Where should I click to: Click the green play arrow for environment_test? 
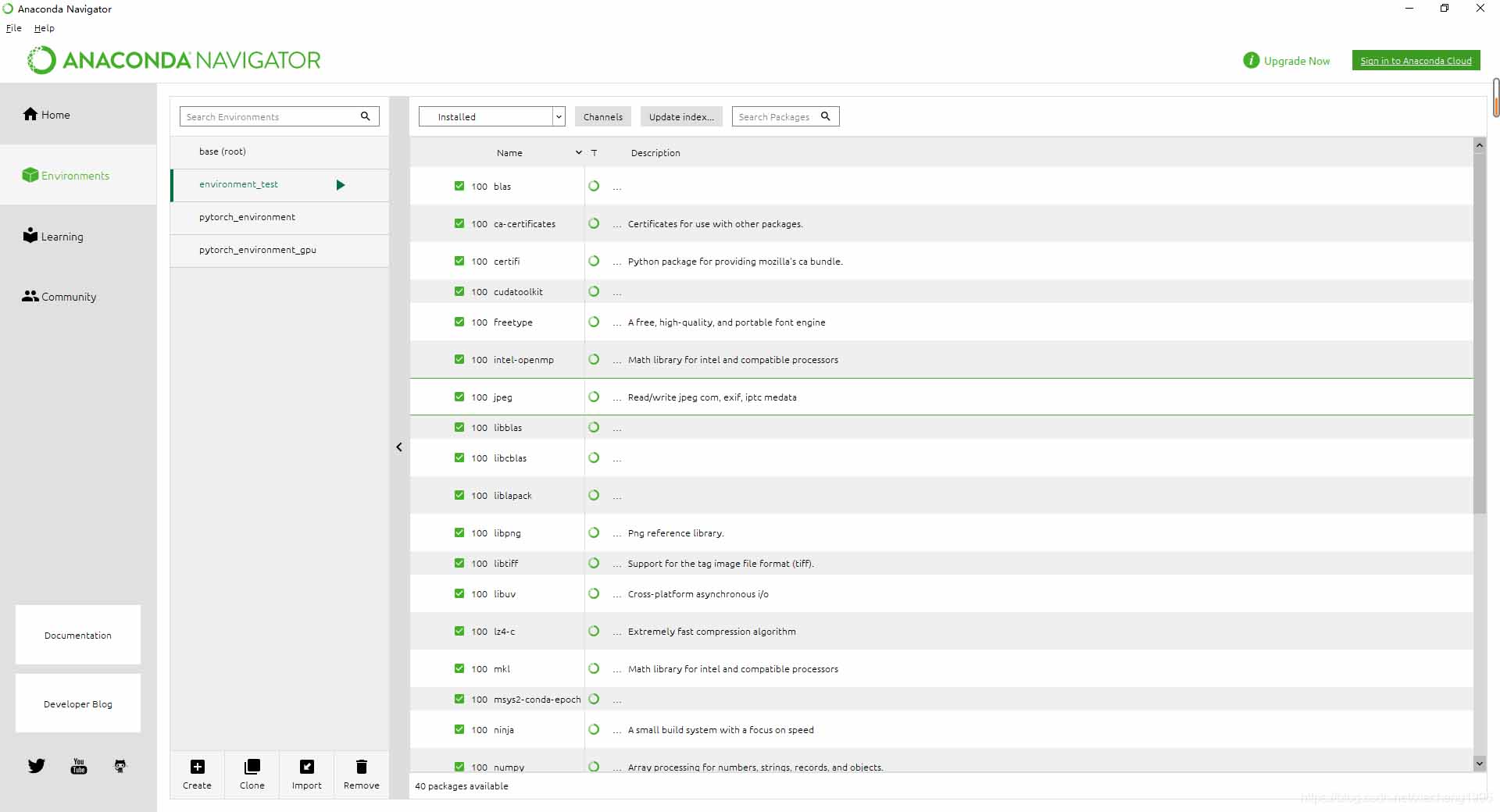[x=341, y=185]
